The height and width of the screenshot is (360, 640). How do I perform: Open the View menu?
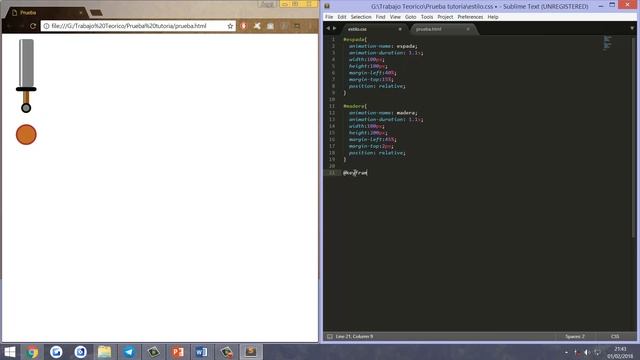pos(395,17)
